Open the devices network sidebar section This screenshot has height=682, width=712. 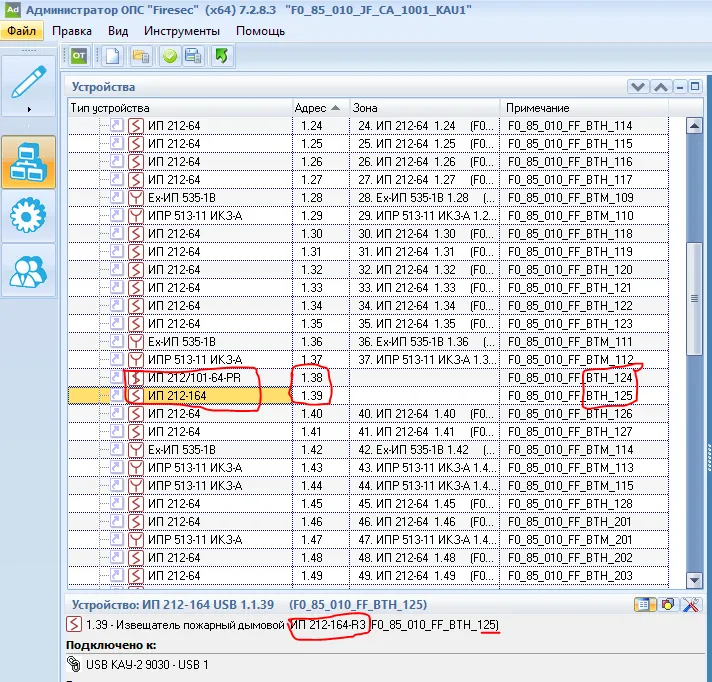pyautogui.click(x=28, y=162)
